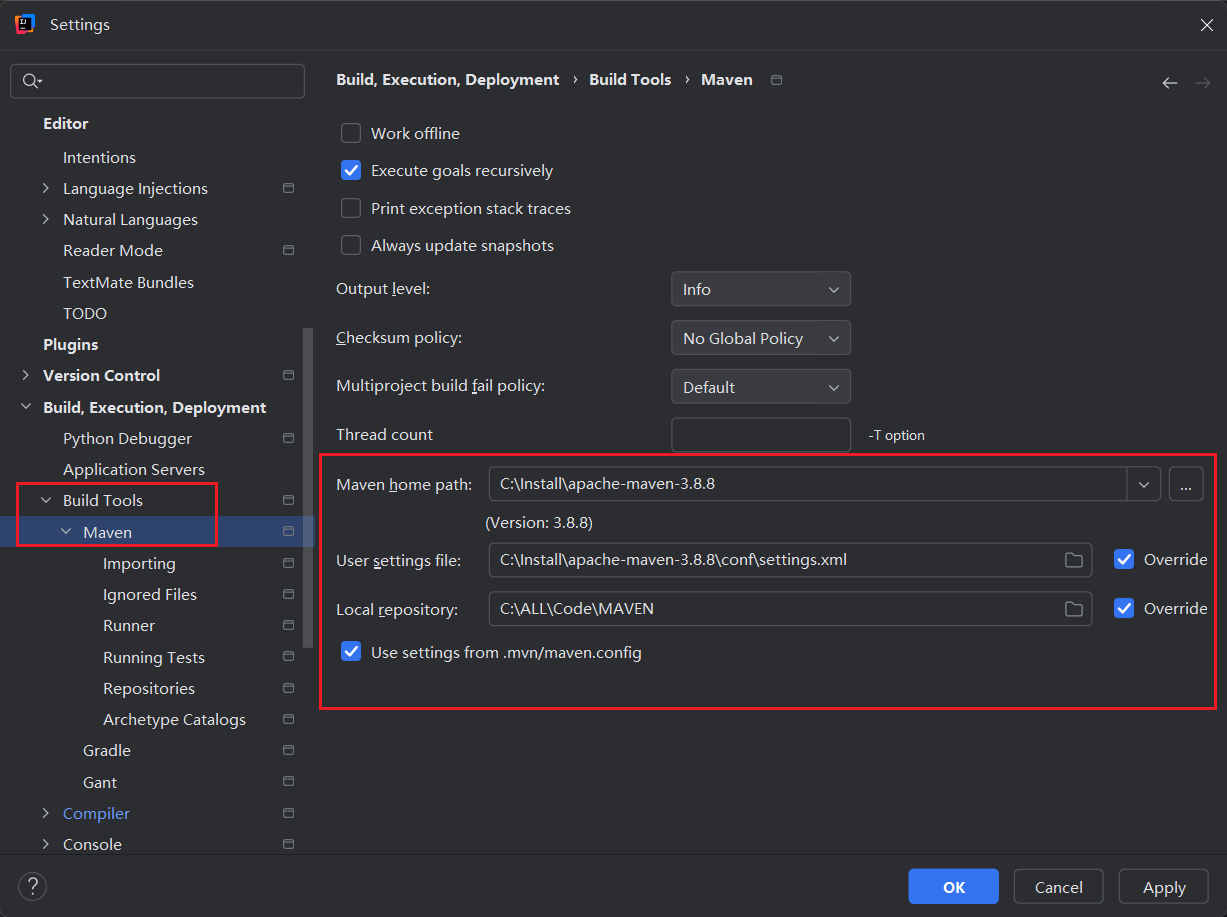The width and height of the screenshot is (1227, 917).
Task: Click project icon beside Ignored Files row
Action: tap(288, 594)
